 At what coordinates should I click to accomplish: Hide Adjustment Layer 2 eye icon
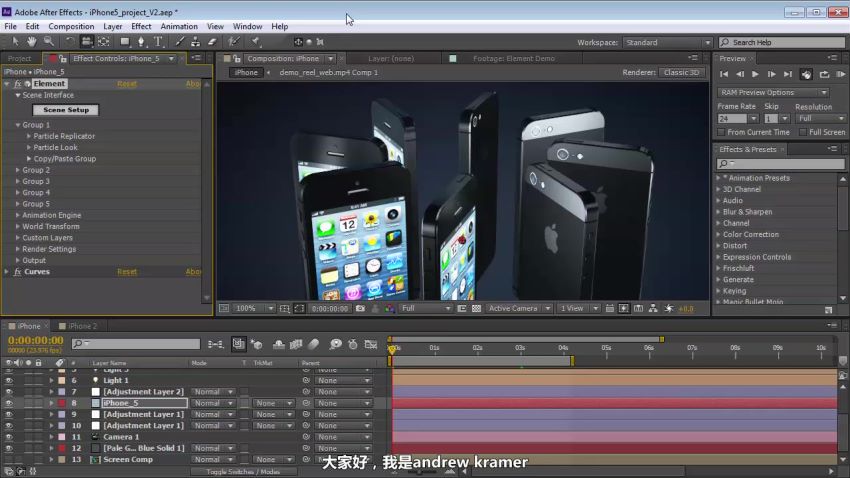click(9, 392)
